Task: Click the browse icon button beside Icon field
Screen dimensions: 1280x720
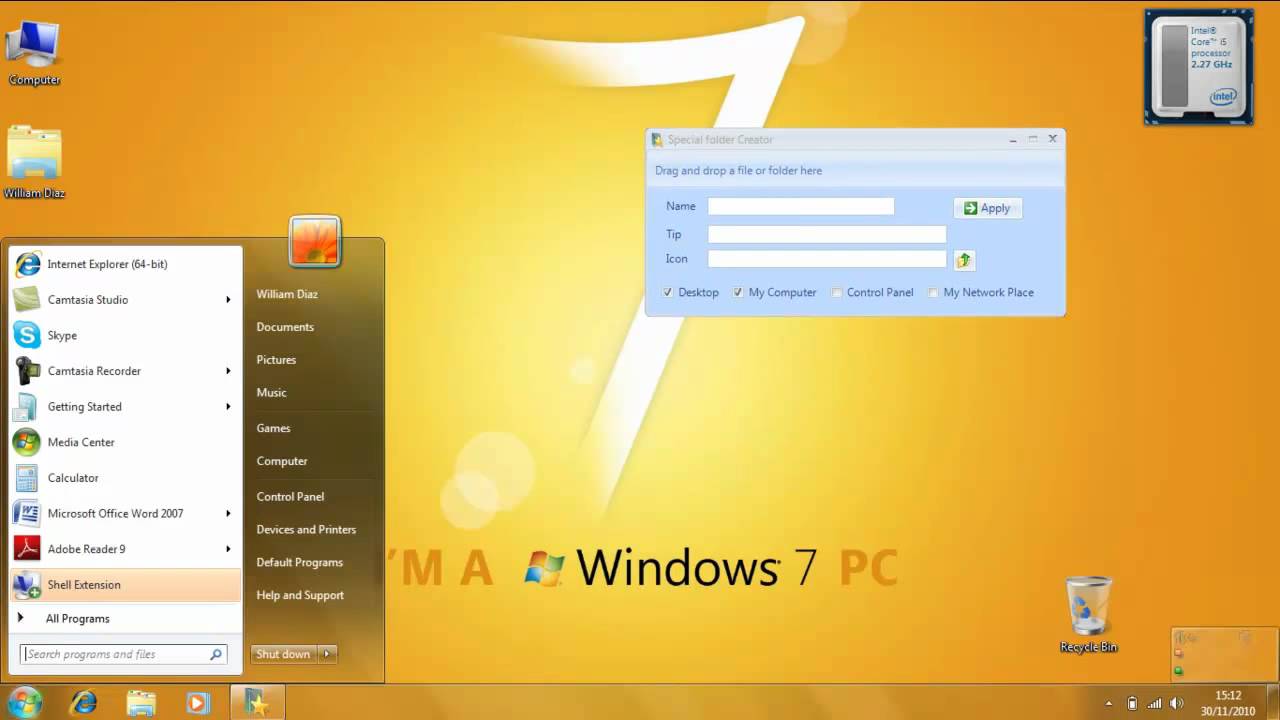Action: tap(964, 260)
